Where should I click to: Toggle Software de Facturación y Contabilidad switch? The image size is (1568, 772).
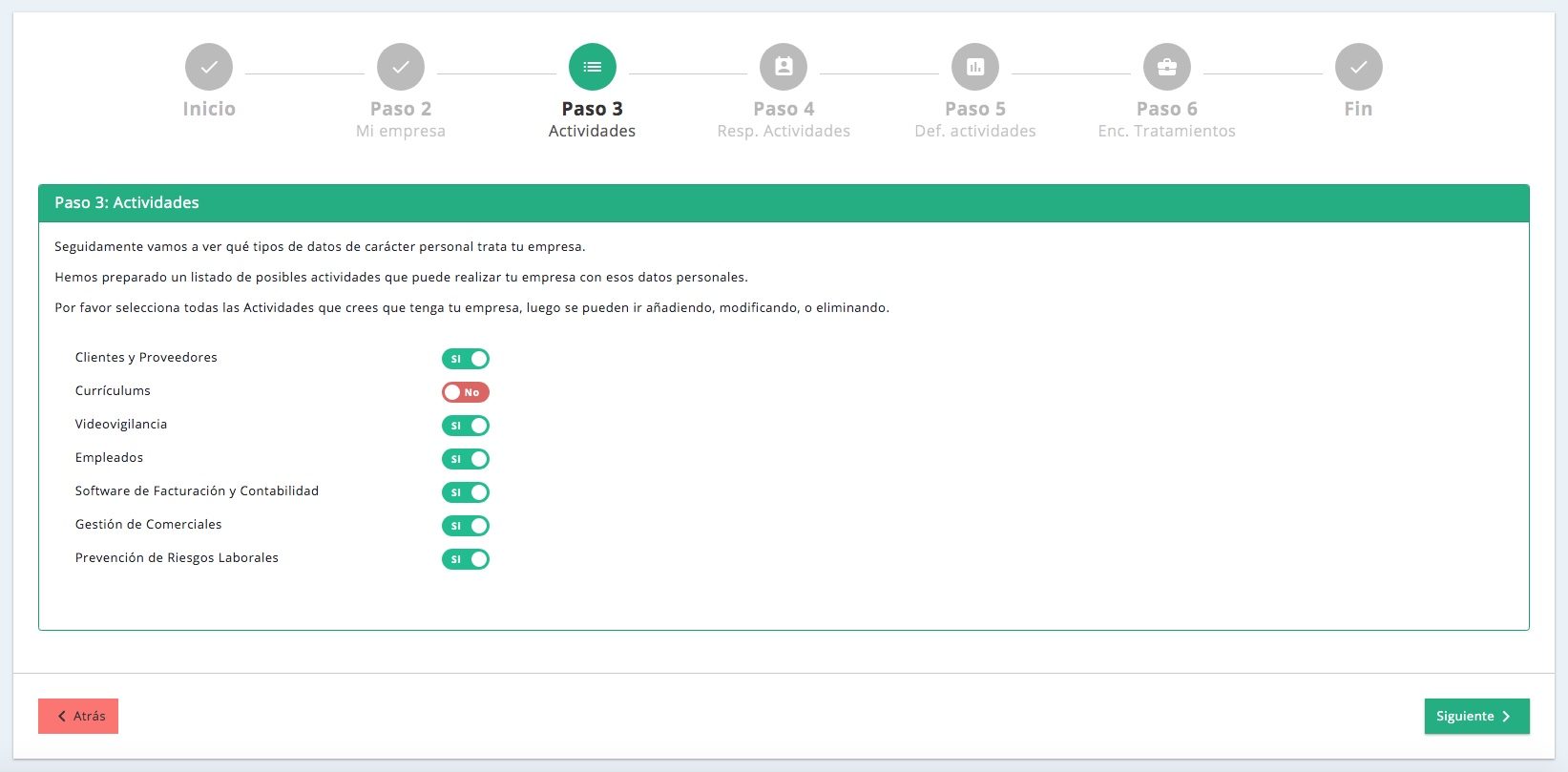point(466,492)
